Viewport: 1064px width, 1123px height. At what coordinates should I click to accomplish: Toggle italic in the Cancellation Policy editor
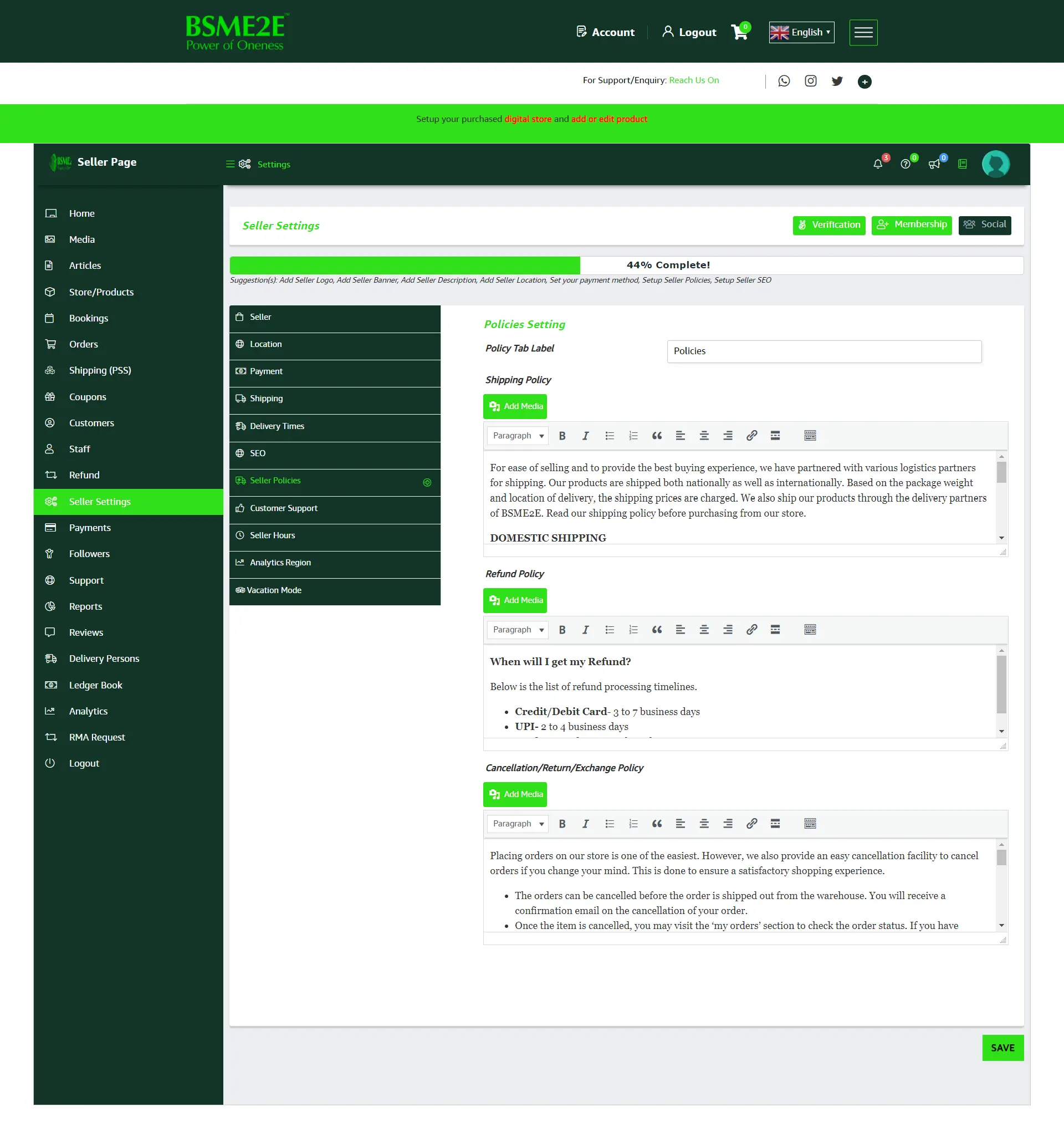586,824
